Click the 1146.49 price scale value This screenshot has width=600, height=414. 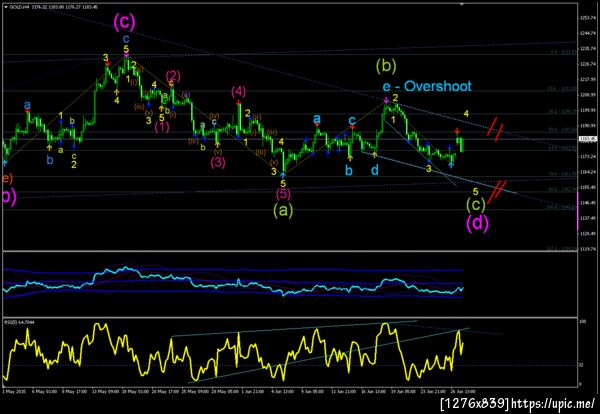587,202
